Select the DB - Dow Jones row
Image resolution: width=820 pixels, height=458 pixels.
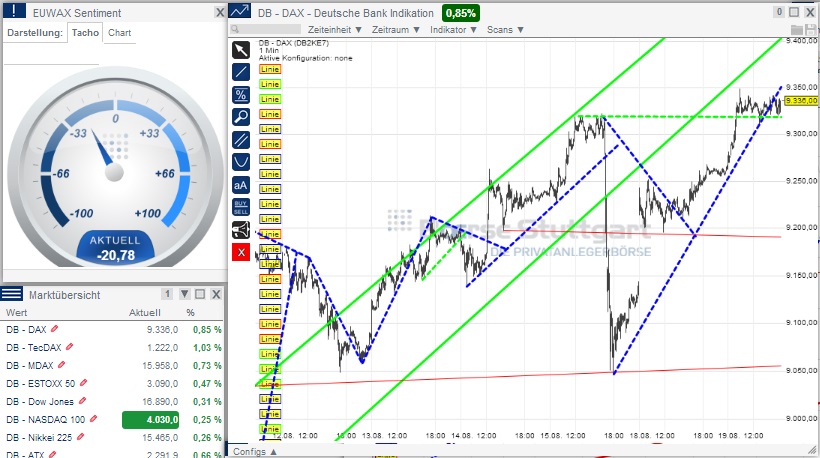pyautogui.click(x=112, y=402)
